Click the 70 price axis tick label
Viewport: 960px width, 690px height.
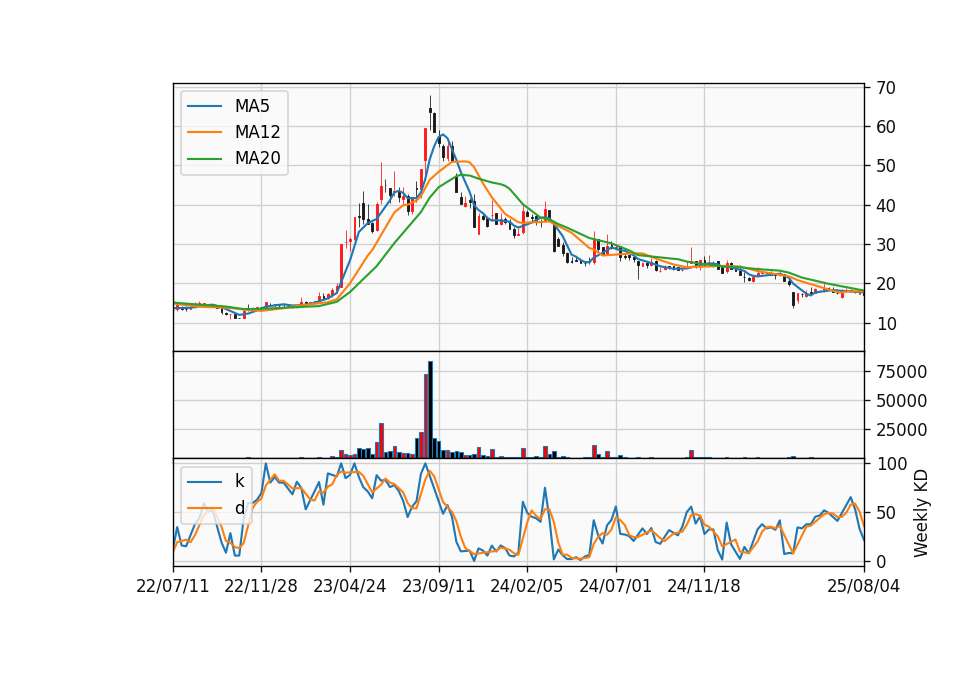(886, 88)
